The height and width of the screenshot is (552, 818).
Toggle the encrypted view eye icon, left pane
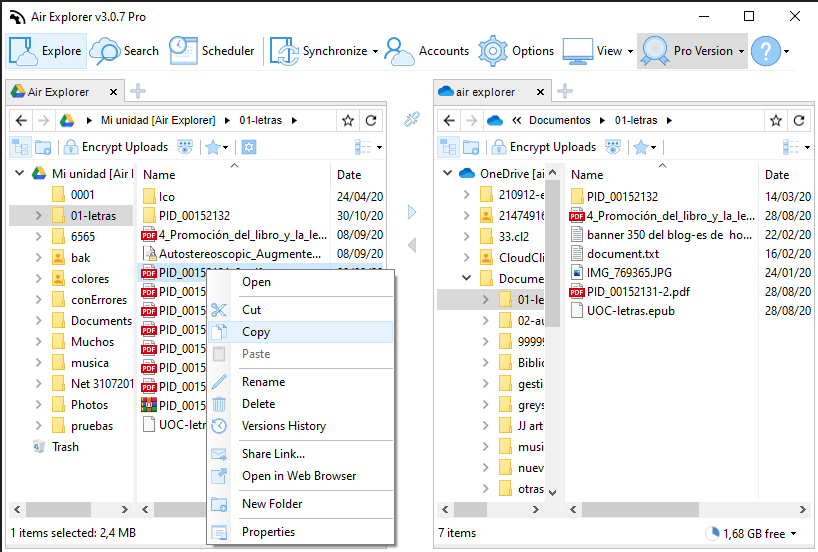point(185,148)
